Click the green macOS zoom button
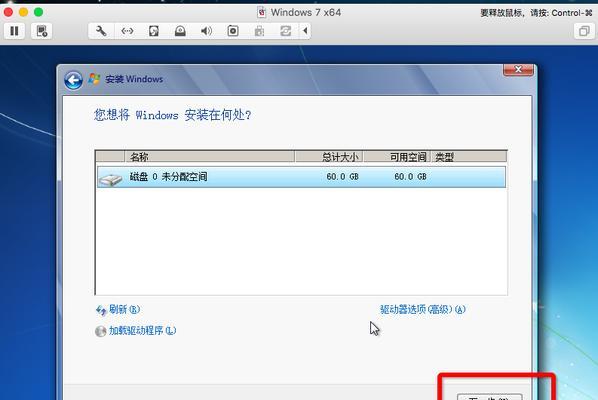This screenshot has height=400, width=598. click(x=39, y=12)
